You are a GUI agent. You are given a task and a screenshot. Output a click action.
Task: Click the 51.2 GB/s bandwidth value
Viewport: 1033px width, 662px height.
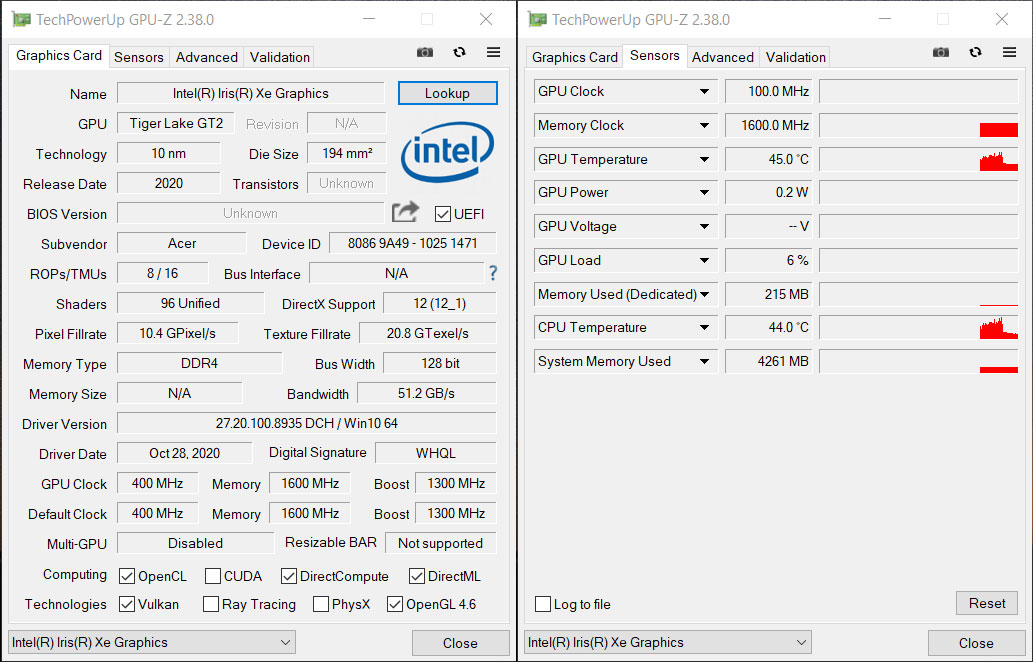point(426,393)
